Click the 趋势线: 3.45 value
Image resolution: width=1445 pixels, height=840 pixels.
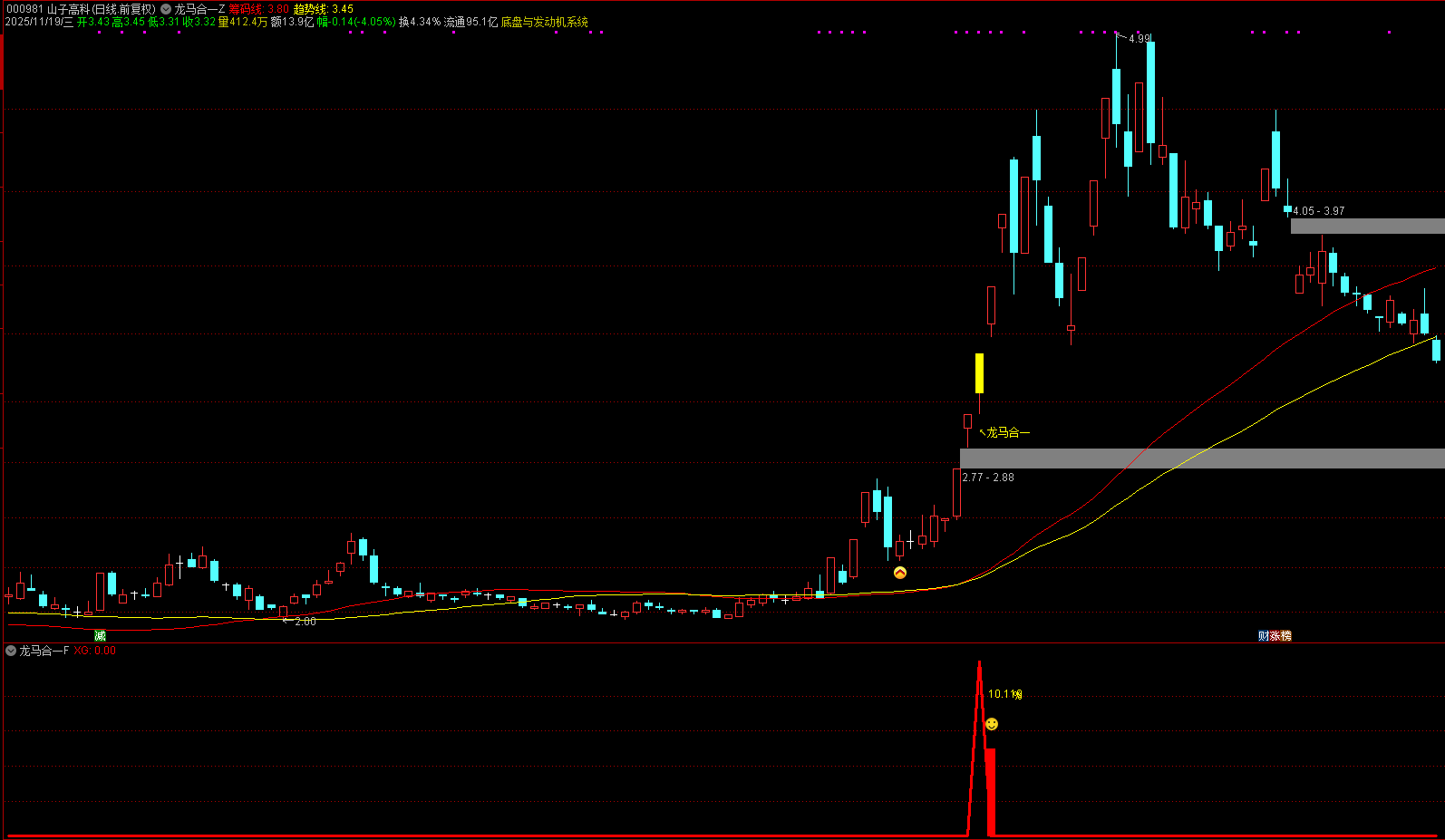click(x=324, y=9)
